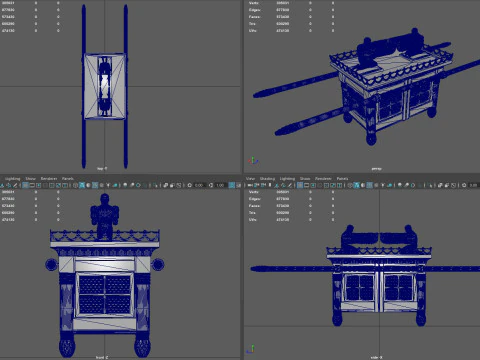Click 'UVs' HUD label in side panel
The image size is (480, 360).
click(x=252, y=220)
